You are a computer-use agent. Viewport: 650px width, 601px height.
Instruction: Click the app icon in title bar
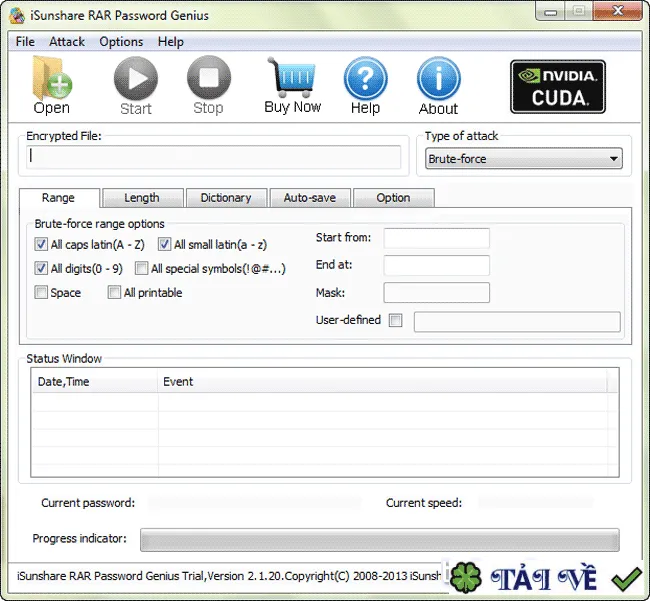point(17,15)
